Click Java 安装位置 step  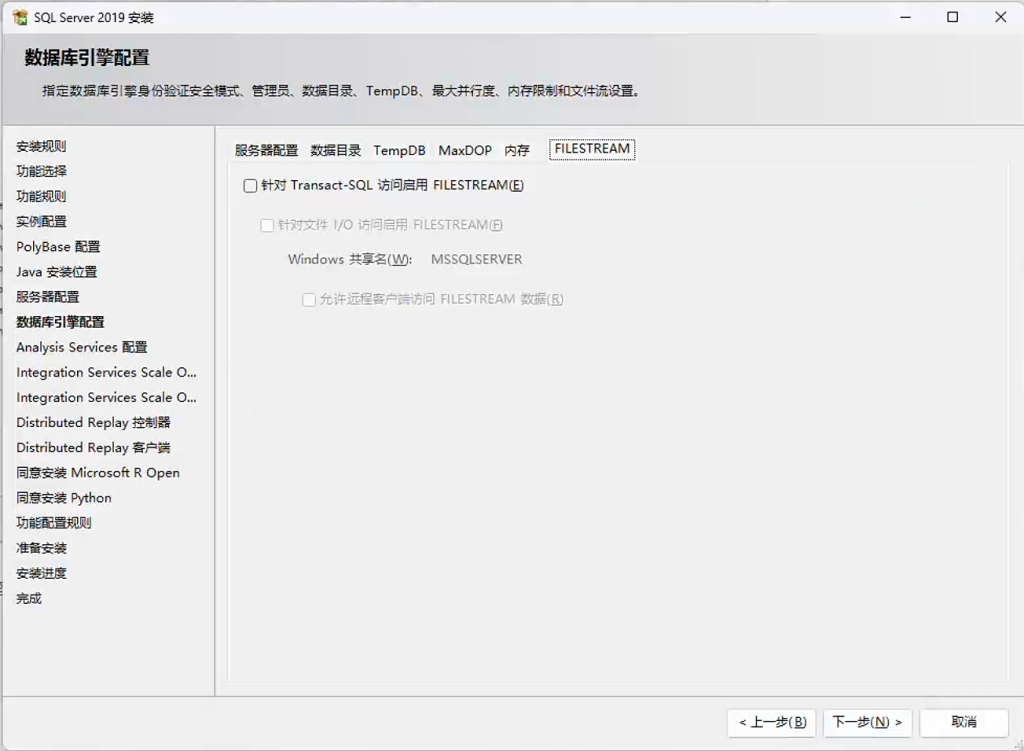(57, 272)
